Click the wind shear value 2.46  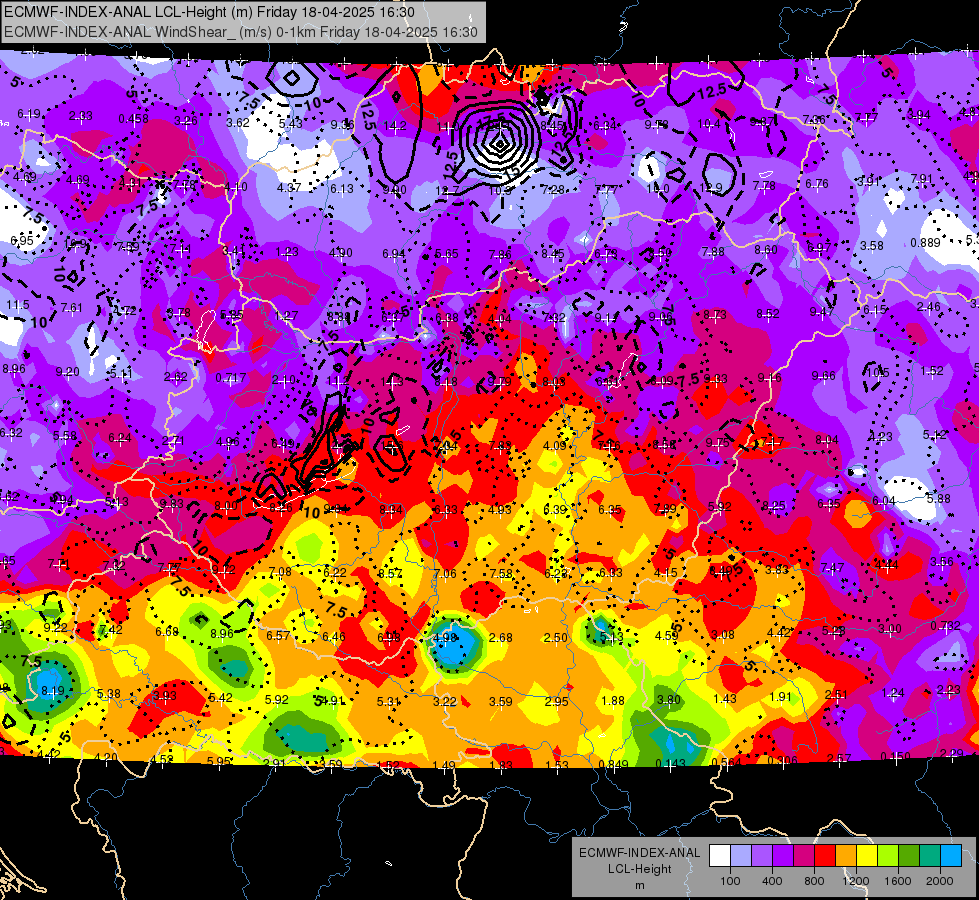click(928, 307)
